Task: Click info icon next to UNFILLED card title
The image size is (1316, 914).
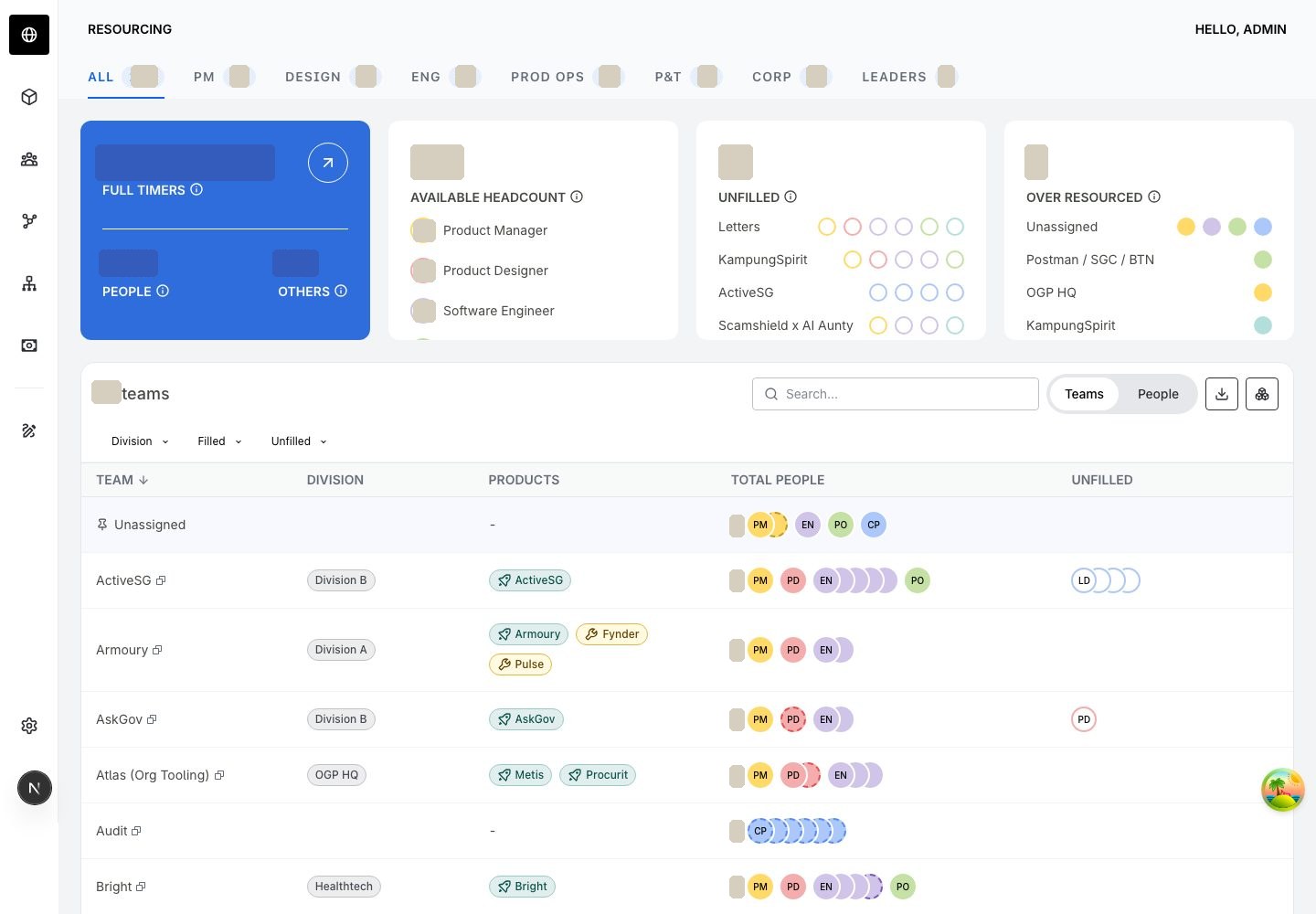Action: coord(791,197)
